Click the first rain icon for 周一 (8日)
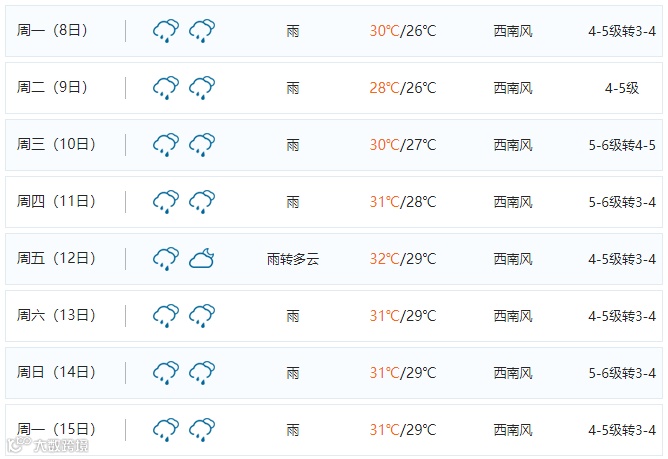Screen dimensions: 668x459 click(x=166, y=30)
